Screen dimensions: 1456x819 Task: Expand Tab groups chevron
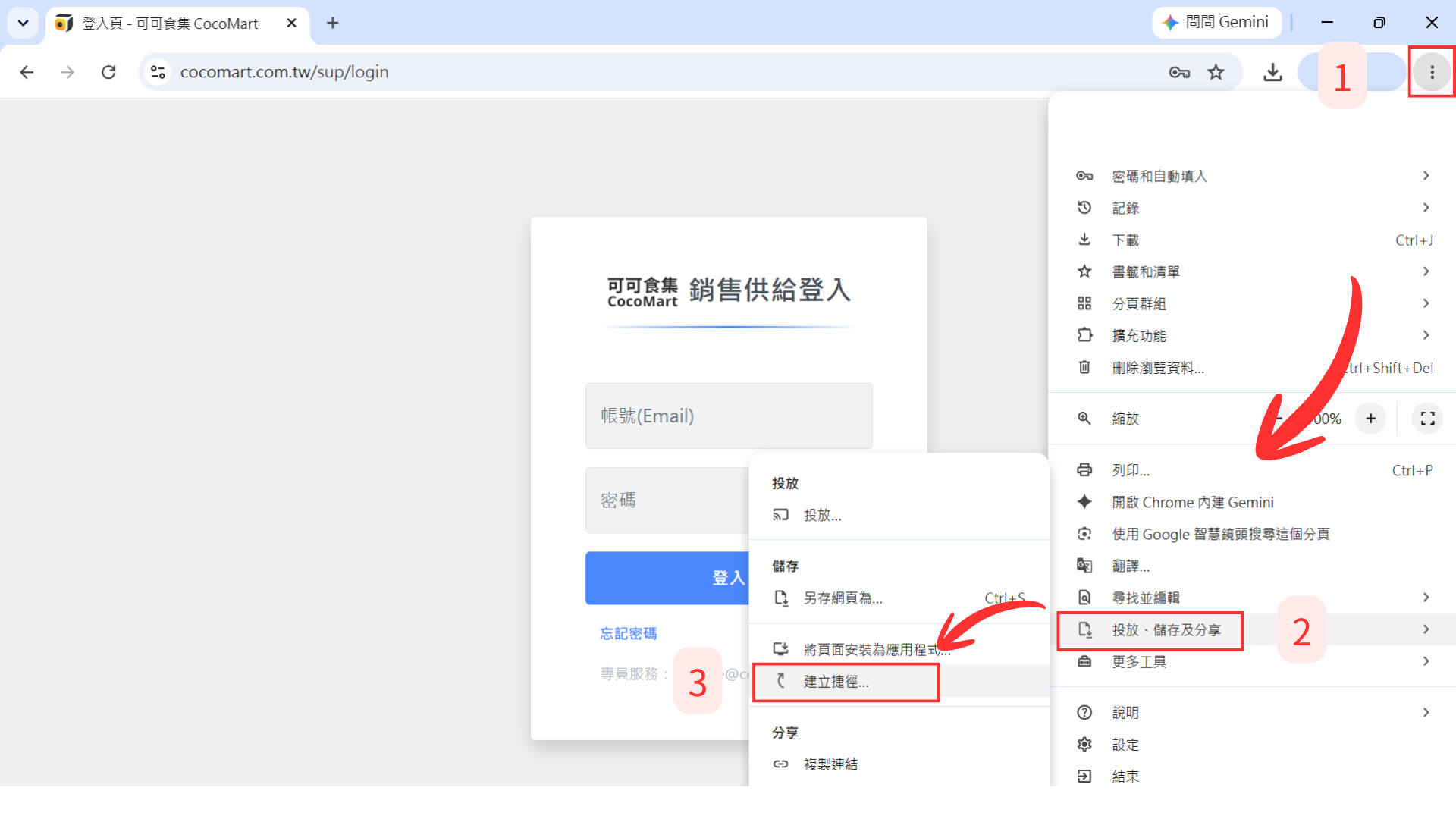1426,303
